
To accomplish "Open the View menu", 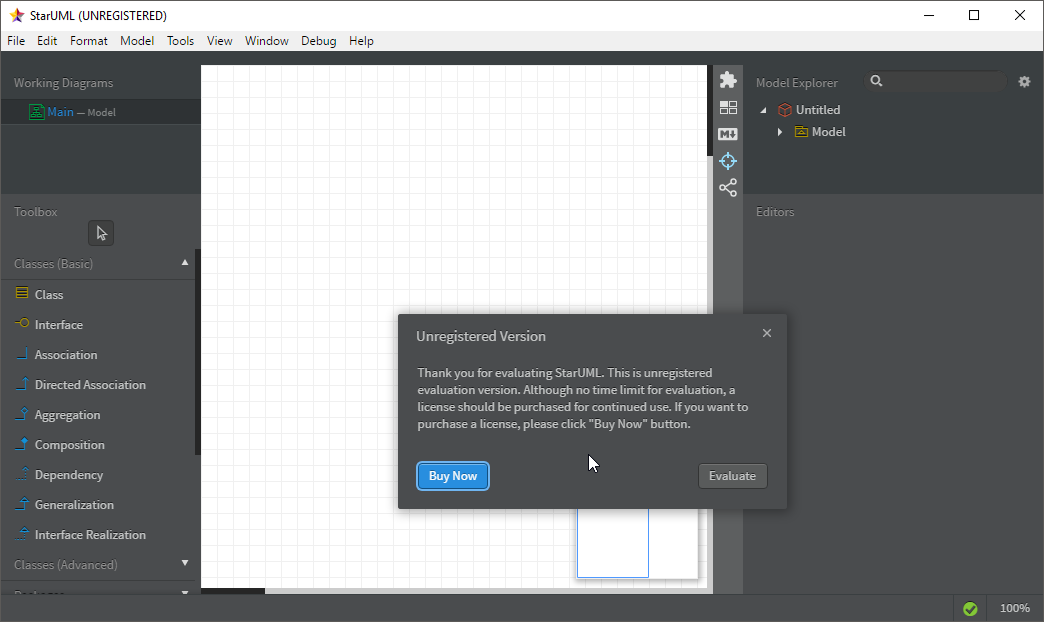I will [x=219, y=41].
